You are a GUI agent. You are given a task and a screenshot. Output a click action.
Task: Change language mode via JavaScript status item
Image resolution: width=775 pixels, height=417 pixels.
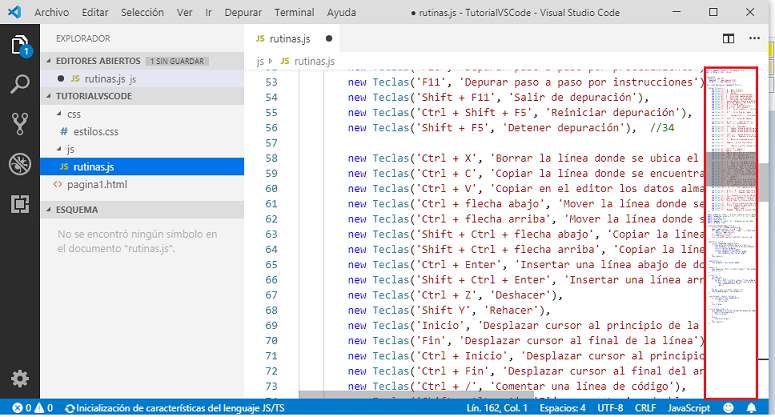[689, 408]
